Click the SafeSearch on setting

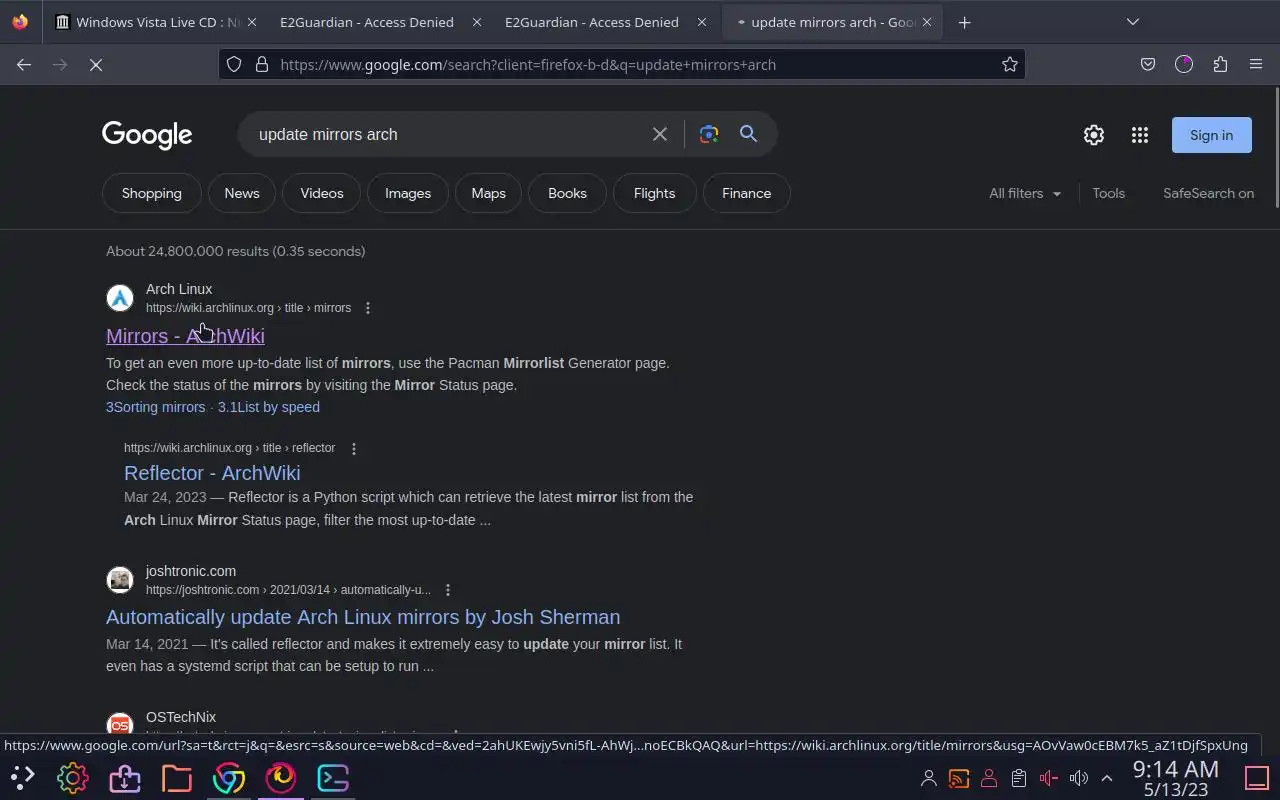tap(1208, 193)
